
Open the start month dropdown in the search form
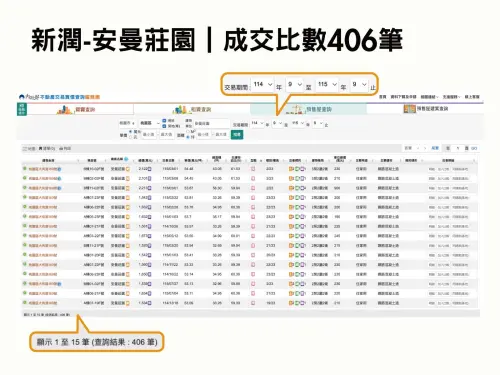pyautogui.click(x=277, y=123)
